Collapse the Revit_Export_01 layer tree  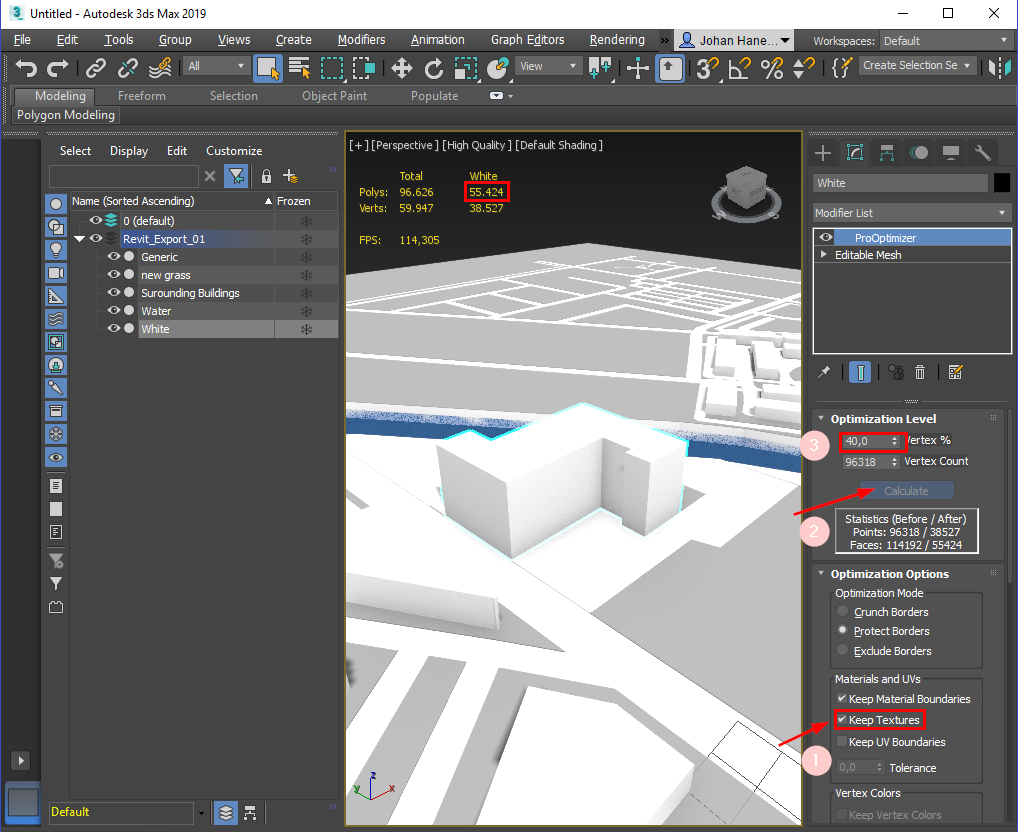tap(80, 239)
